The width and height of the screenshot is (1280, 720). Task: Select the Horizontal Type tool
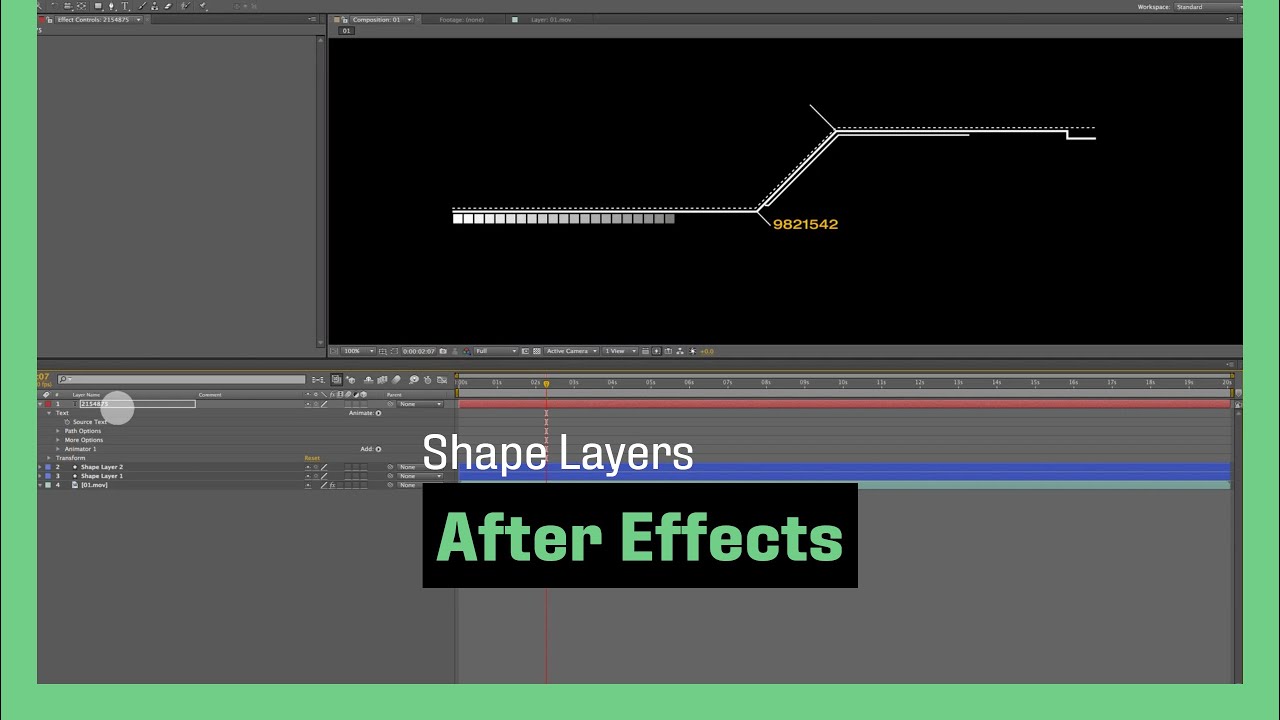[125, 6]
